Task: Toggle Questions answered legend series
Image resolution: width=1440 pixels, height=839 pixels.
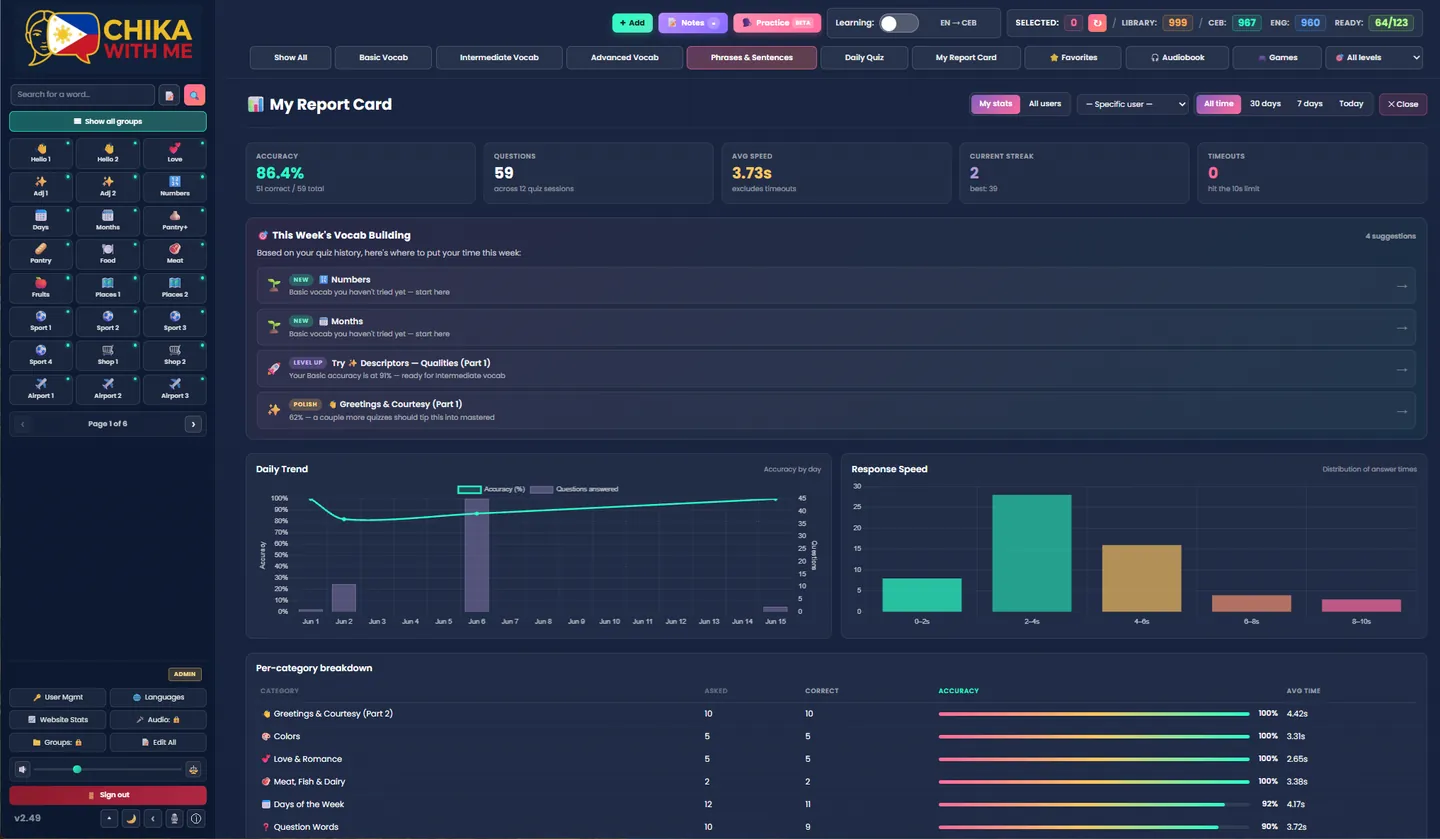Action: point(573,489)
